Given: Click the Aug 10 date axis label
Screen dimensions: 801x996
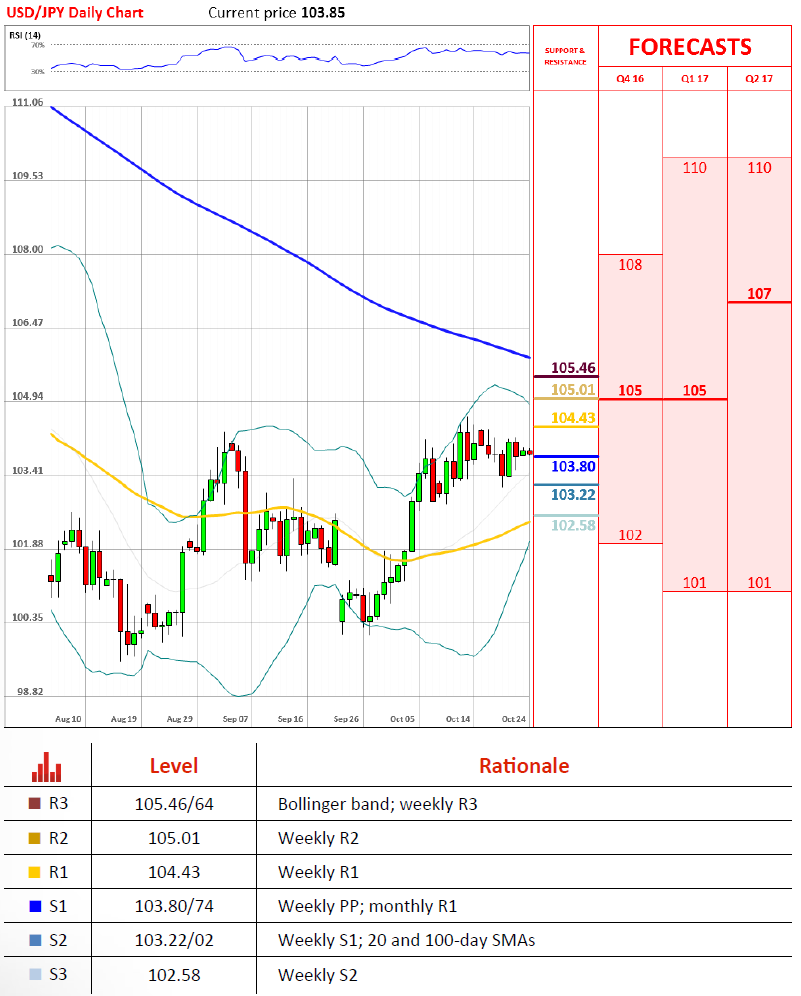Looking at the screenshot, I should coord(68,719).
